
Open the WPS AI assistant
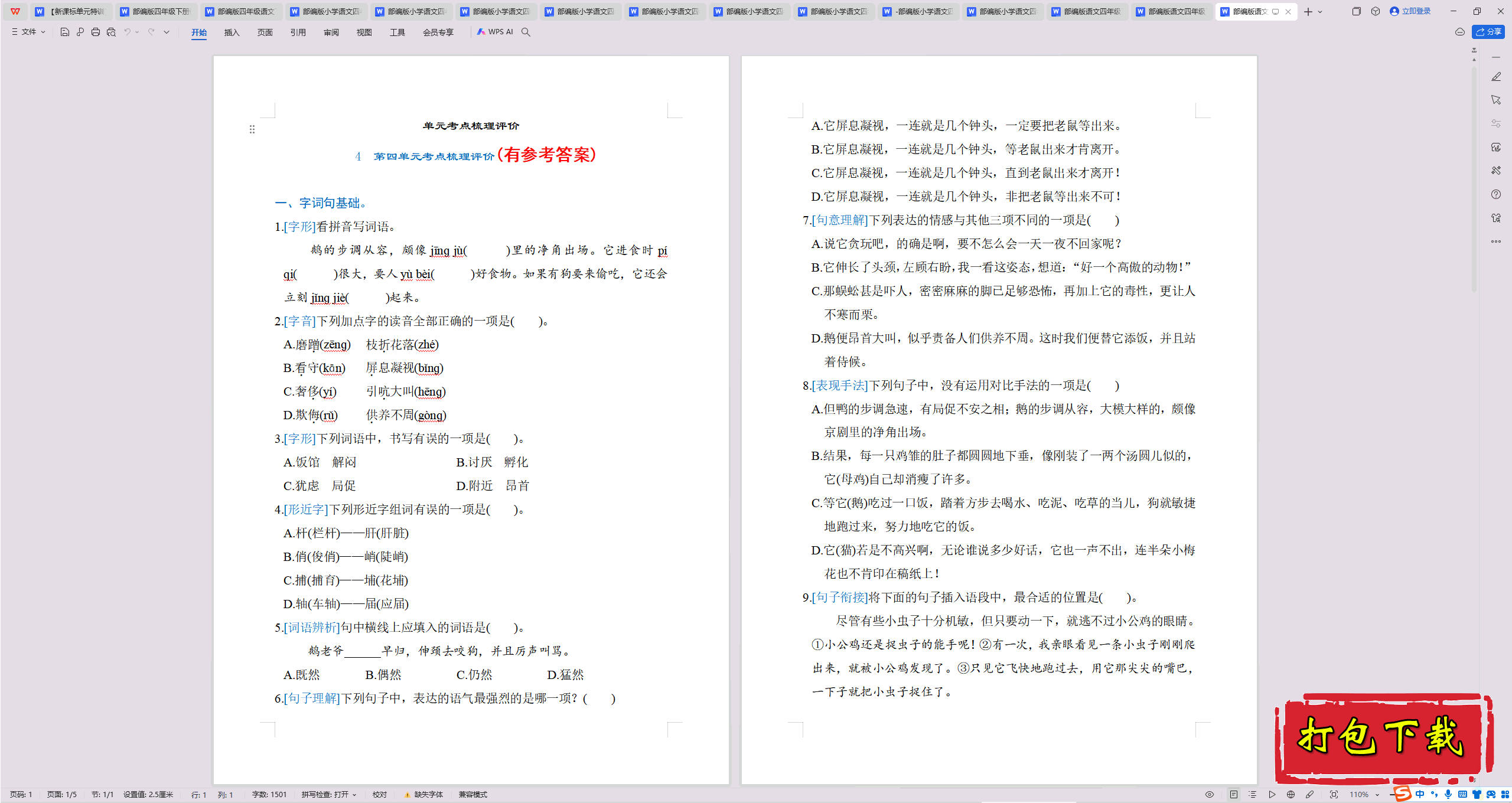[495, 32]
